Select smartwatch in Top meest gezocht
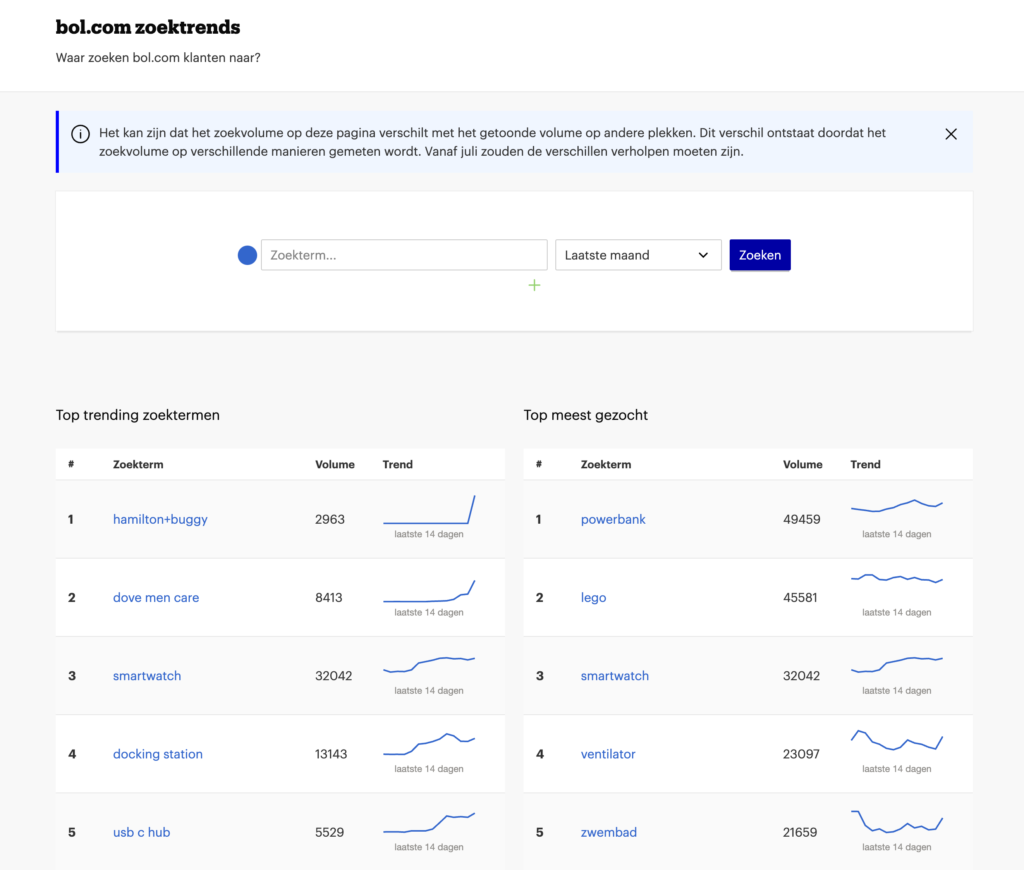The width and height of the screenshot is (1024, 870). pyautogui.click(x=615, y=676)
